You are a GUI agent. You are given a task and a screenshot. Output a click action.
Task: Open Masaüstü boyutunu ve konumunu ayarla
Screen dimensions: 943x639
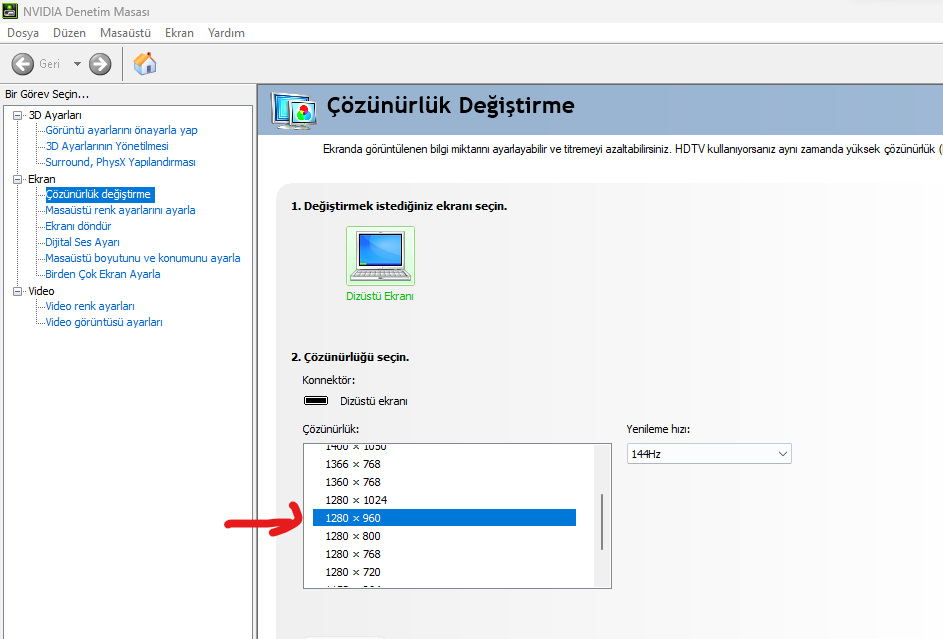pyautogui.click(x=143, y=258)
